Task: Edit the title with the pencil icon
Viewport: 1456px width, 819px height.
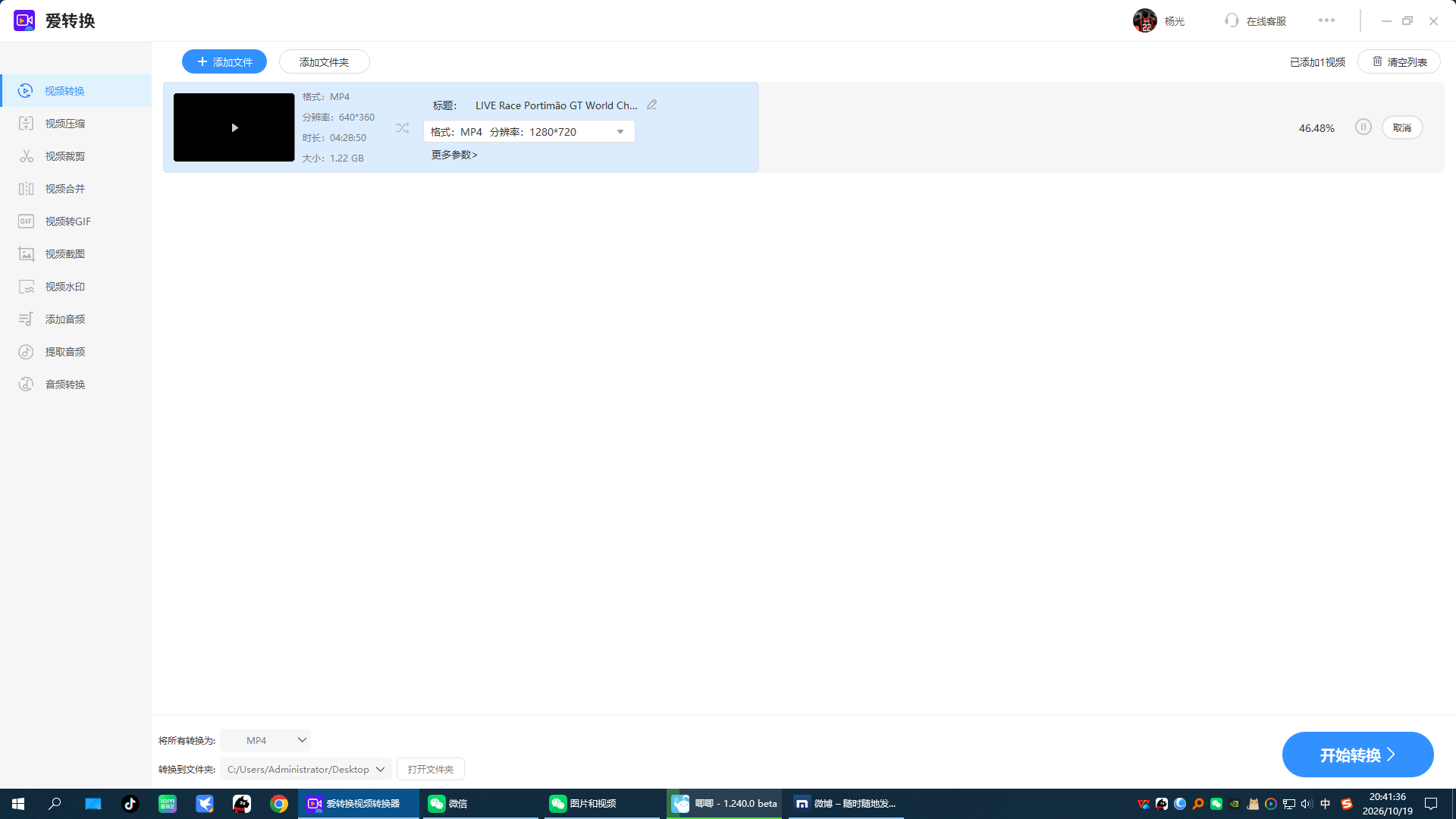Action: coord(652,105)
